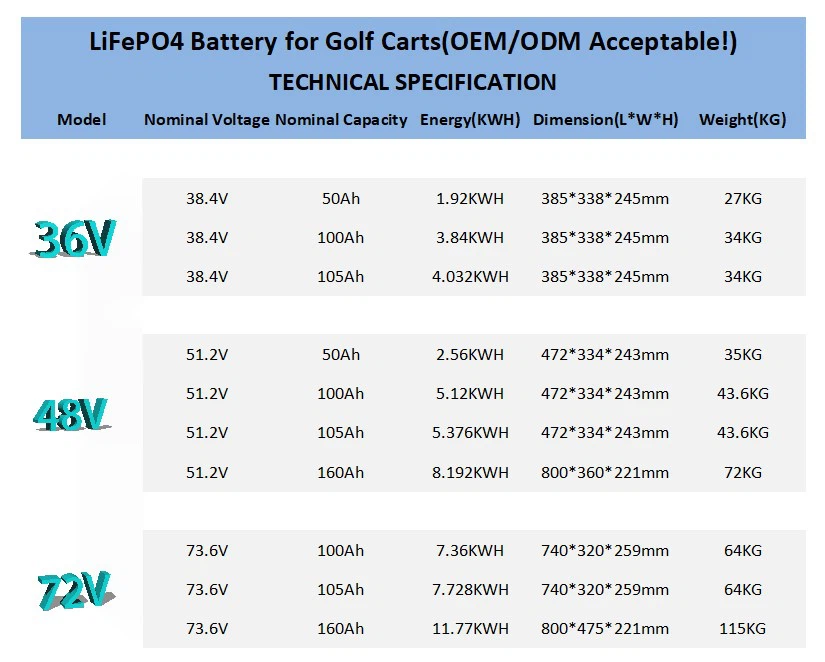This screenshot has width=825, height=662.
Task: Select the Energy(KWH) column header
Action: [470, 120]
